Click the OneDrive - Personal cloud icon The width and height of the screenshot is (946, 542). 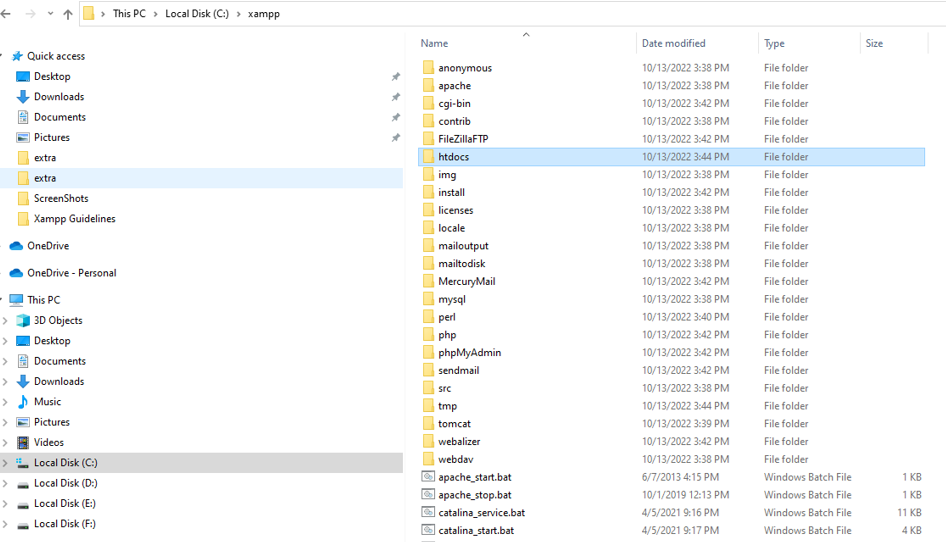(17, 273)
